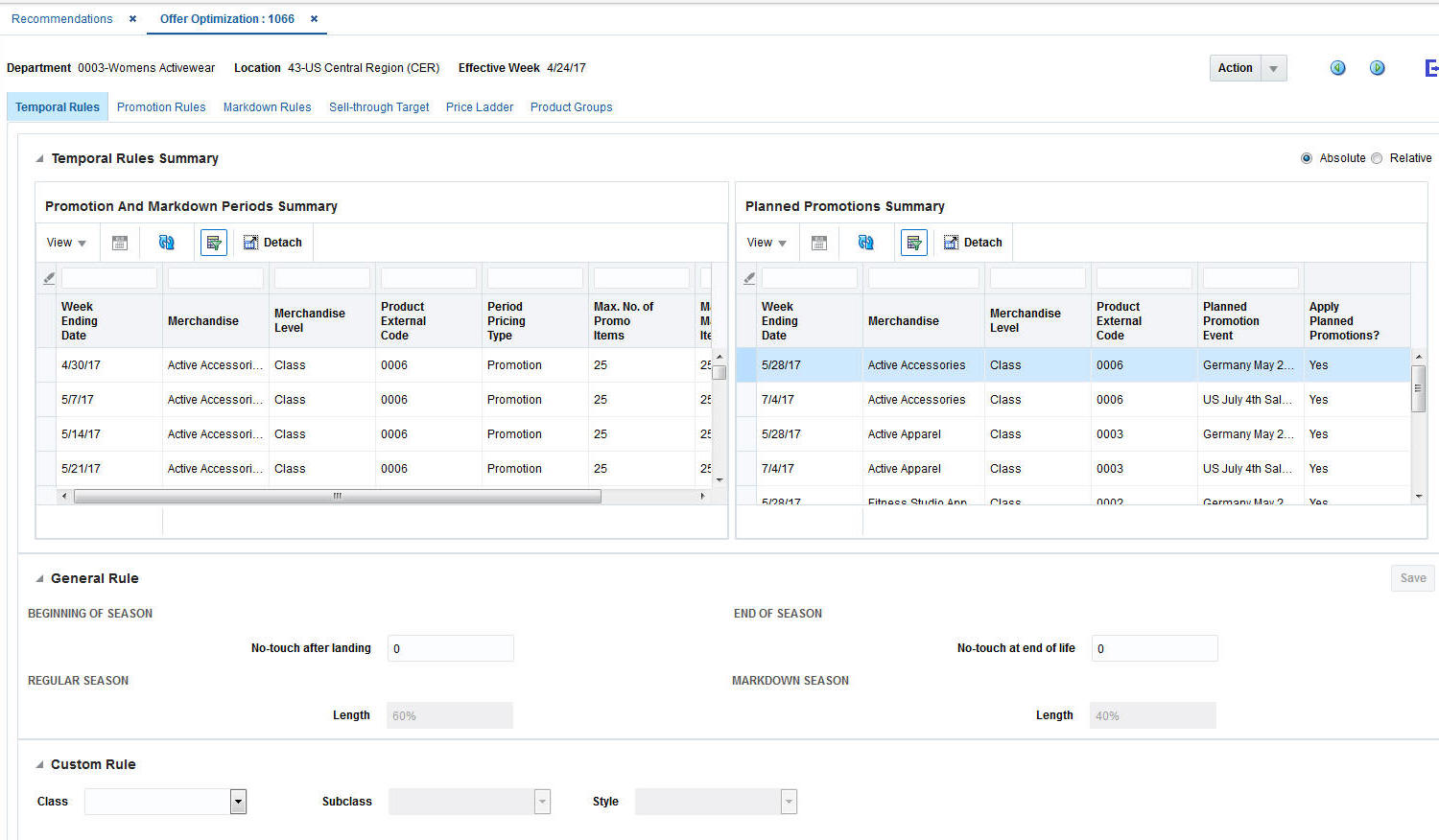Screen dimensions: 1439x840
Task: Select the 4/30/17 row in left table
Action: [374, 365]
